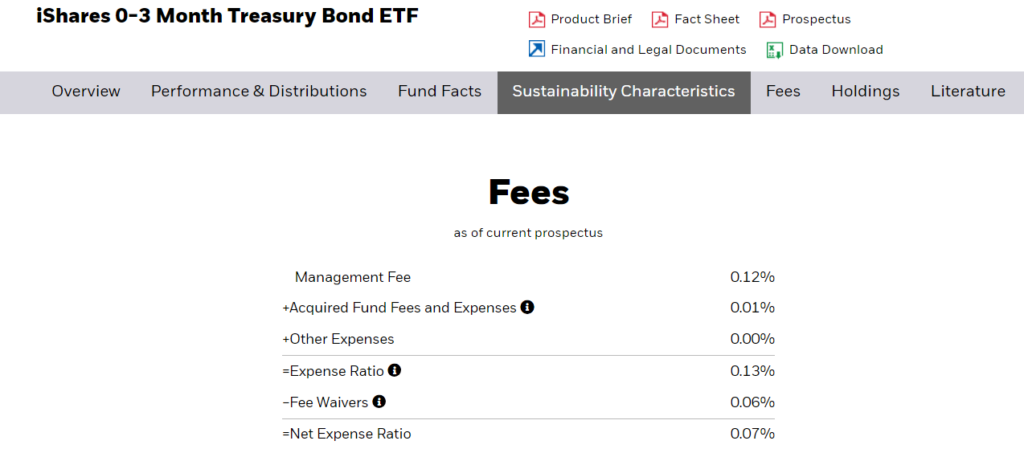
Task: Click the Data Download link
Action: pyautogui.click(x=836, y=49)
